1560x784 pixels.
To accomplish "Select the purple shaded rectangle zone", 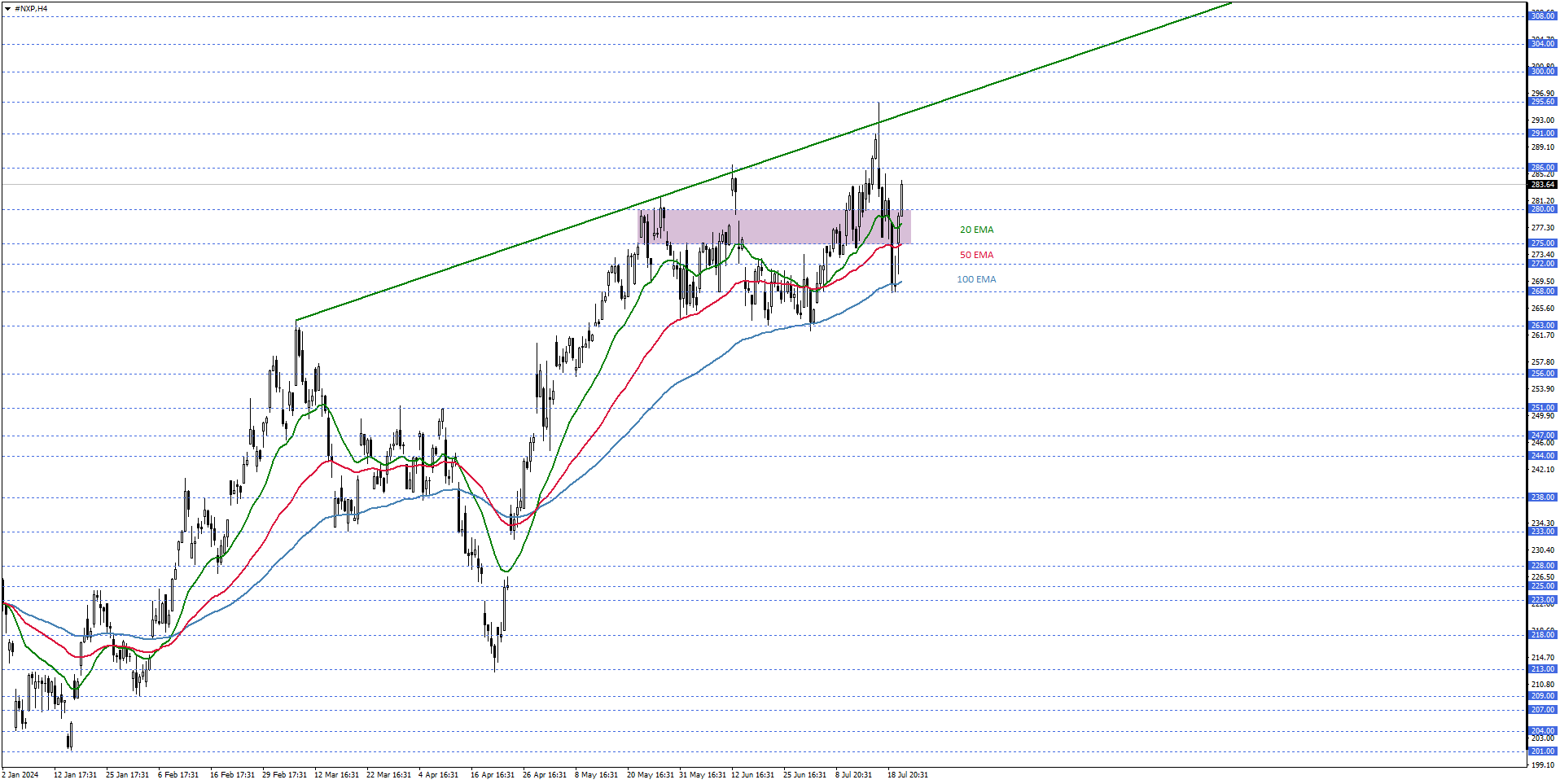I will pos(773,226).
